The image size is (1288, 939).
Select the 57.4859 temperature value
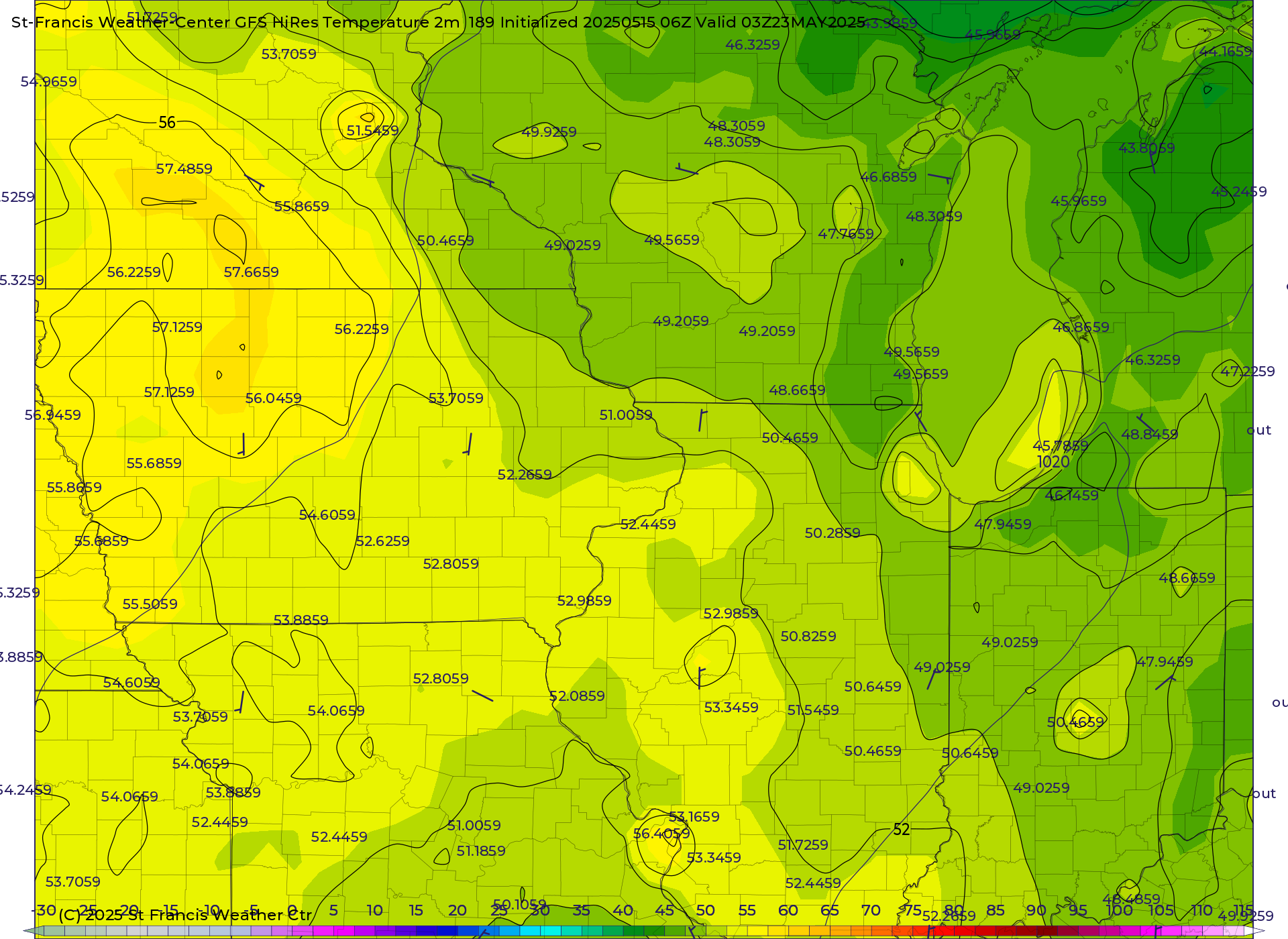coord(184,169)
